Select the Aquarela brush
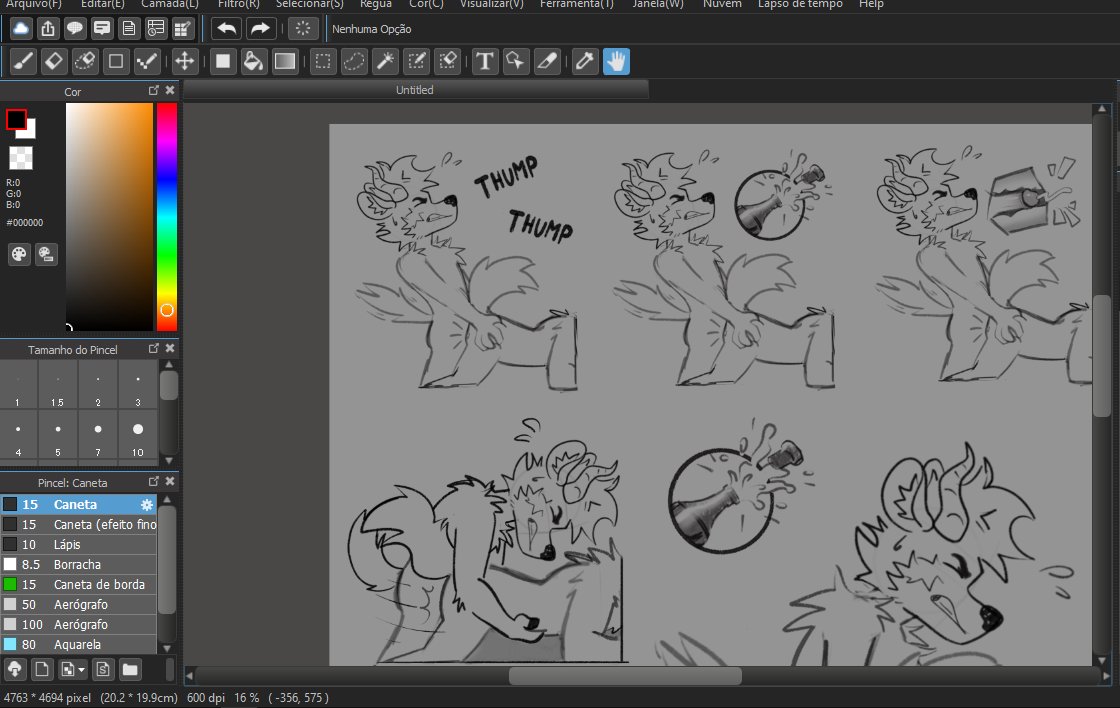1120x708 pixels. coord(79,644)
